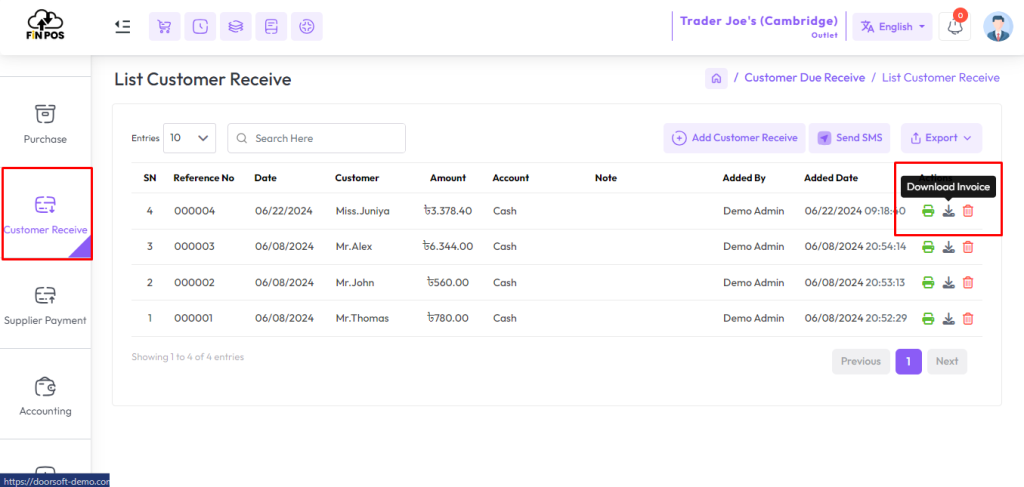Download invoice for reference 000002
The width and height of the screenshot is (1024, 487).
tap(948, 283)
